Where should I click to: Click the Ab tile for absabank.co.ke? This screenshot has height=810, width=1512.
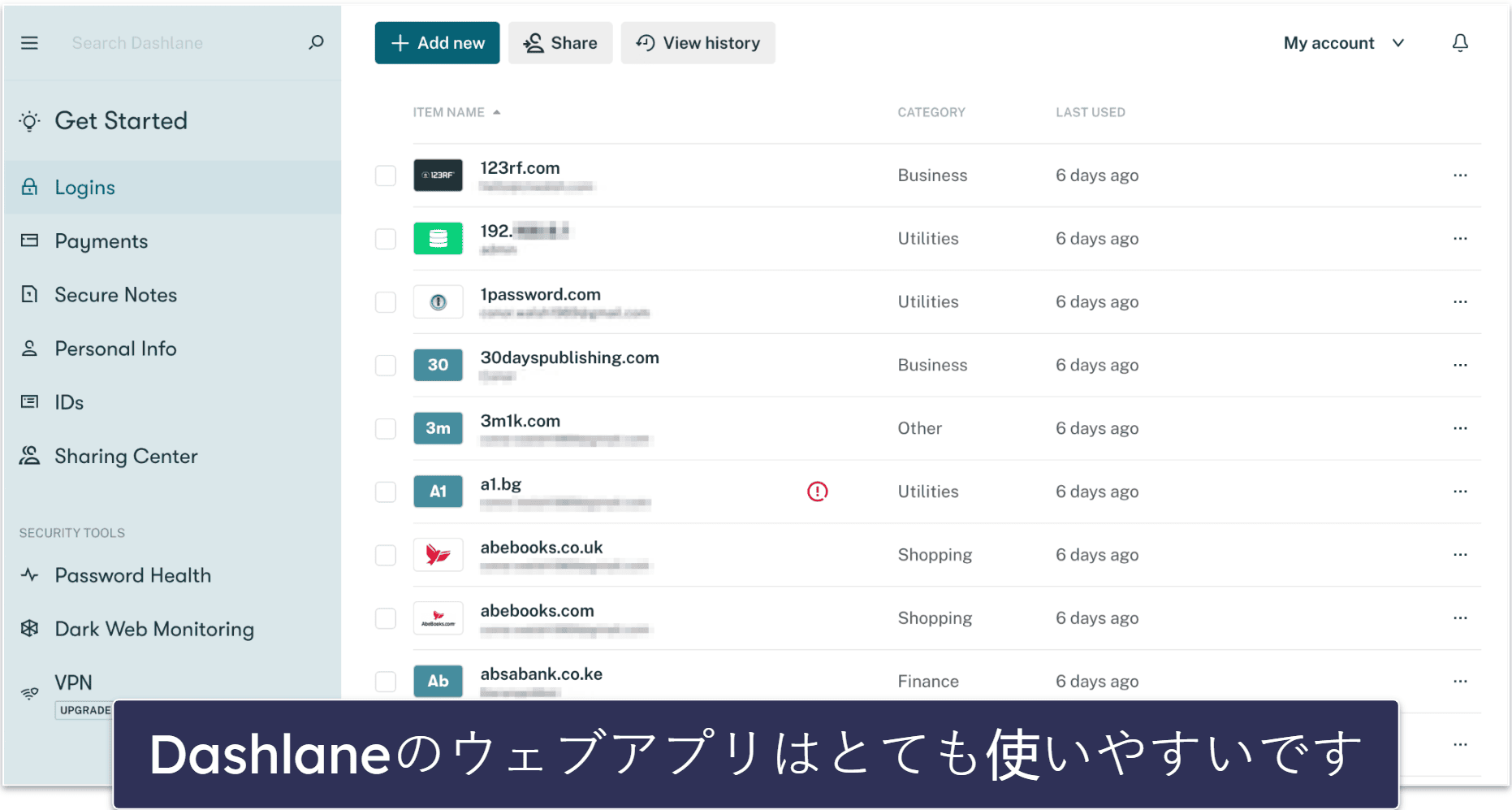point(438,681)
